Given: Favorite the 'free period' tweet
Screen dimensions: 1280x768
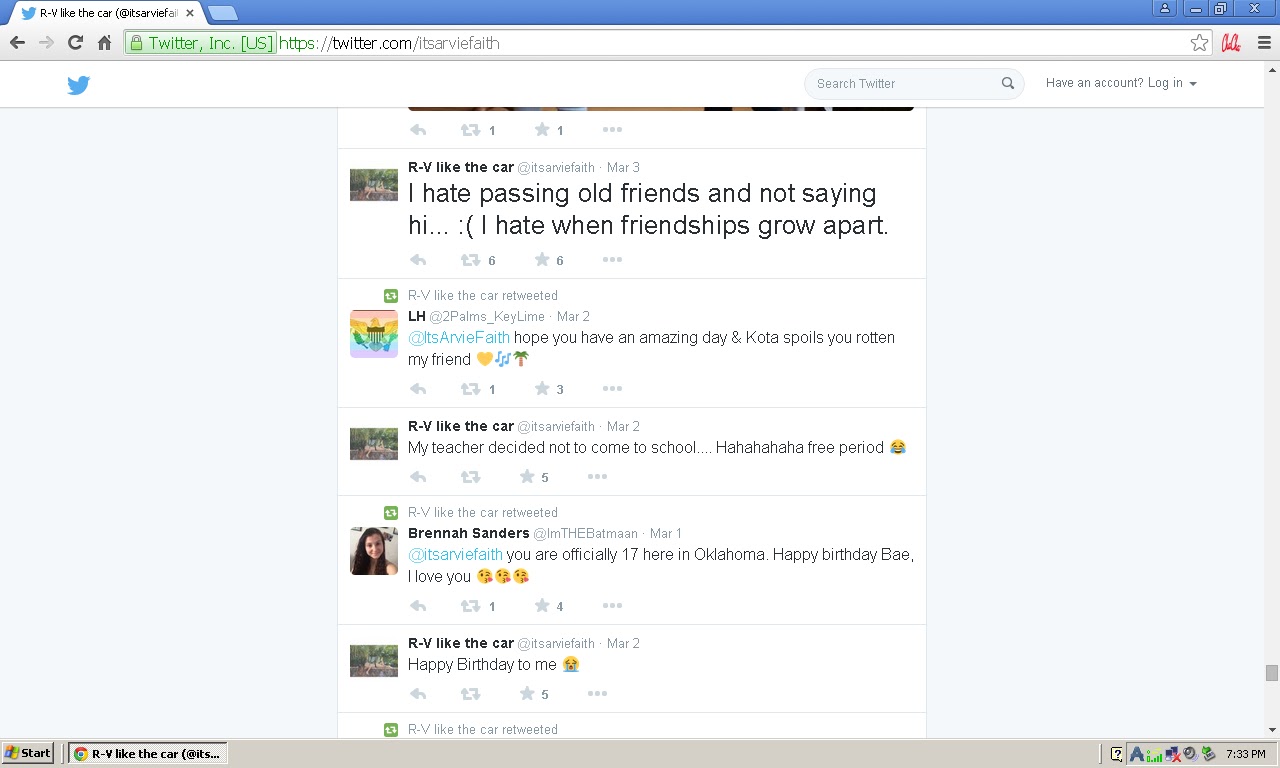Looking at the screenshot, I should pyautogui.click(x=527, y=477).
